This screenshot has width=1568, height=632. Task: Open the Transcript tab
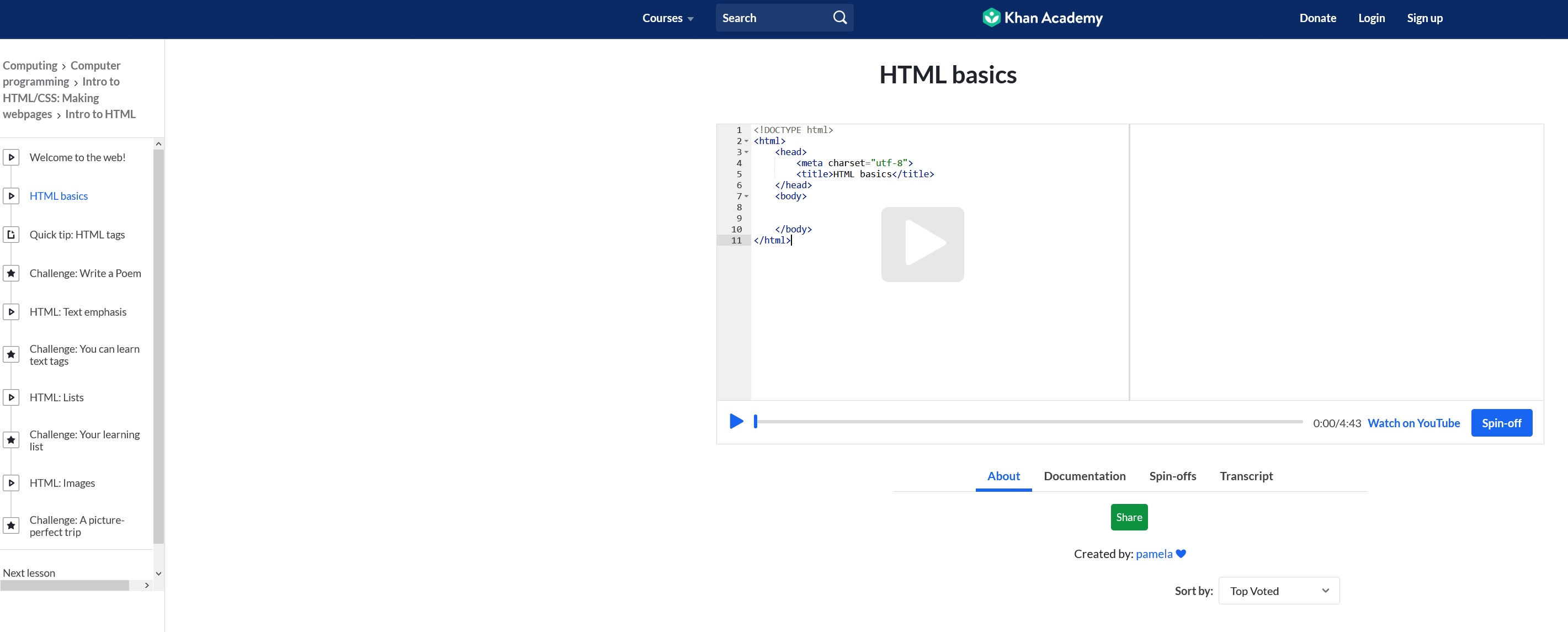pos(1245,476)
